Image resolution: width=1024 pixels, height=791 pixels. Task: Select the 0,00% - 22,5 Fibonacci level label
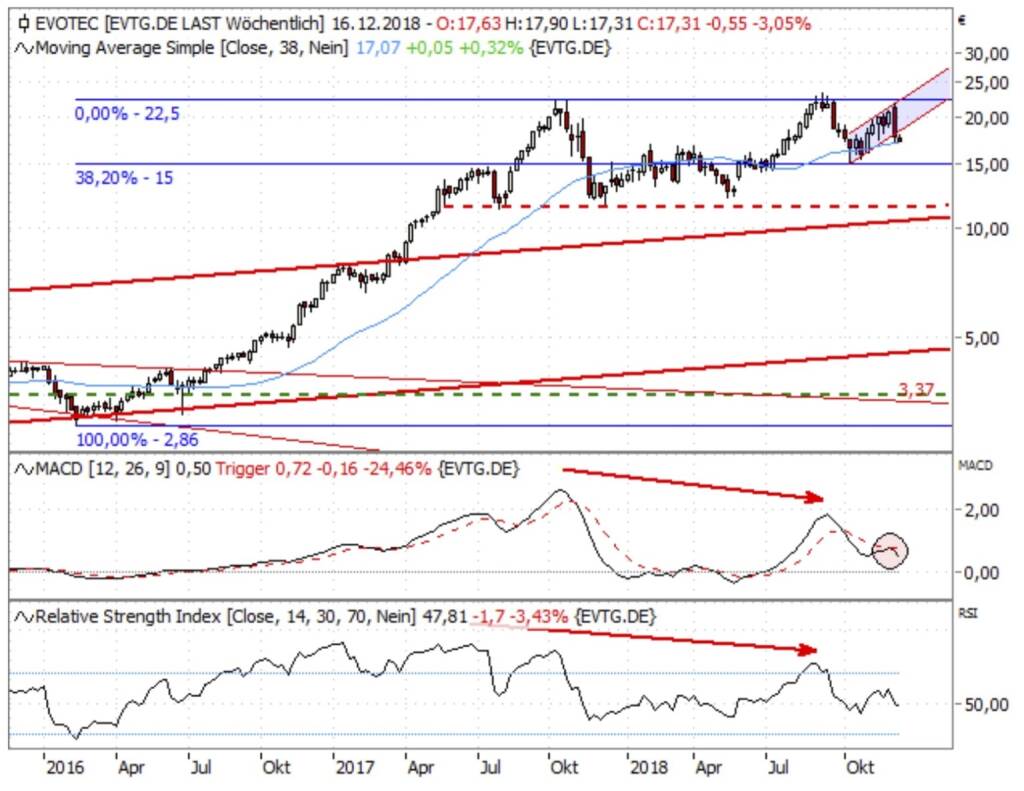(x=127, y=114)
